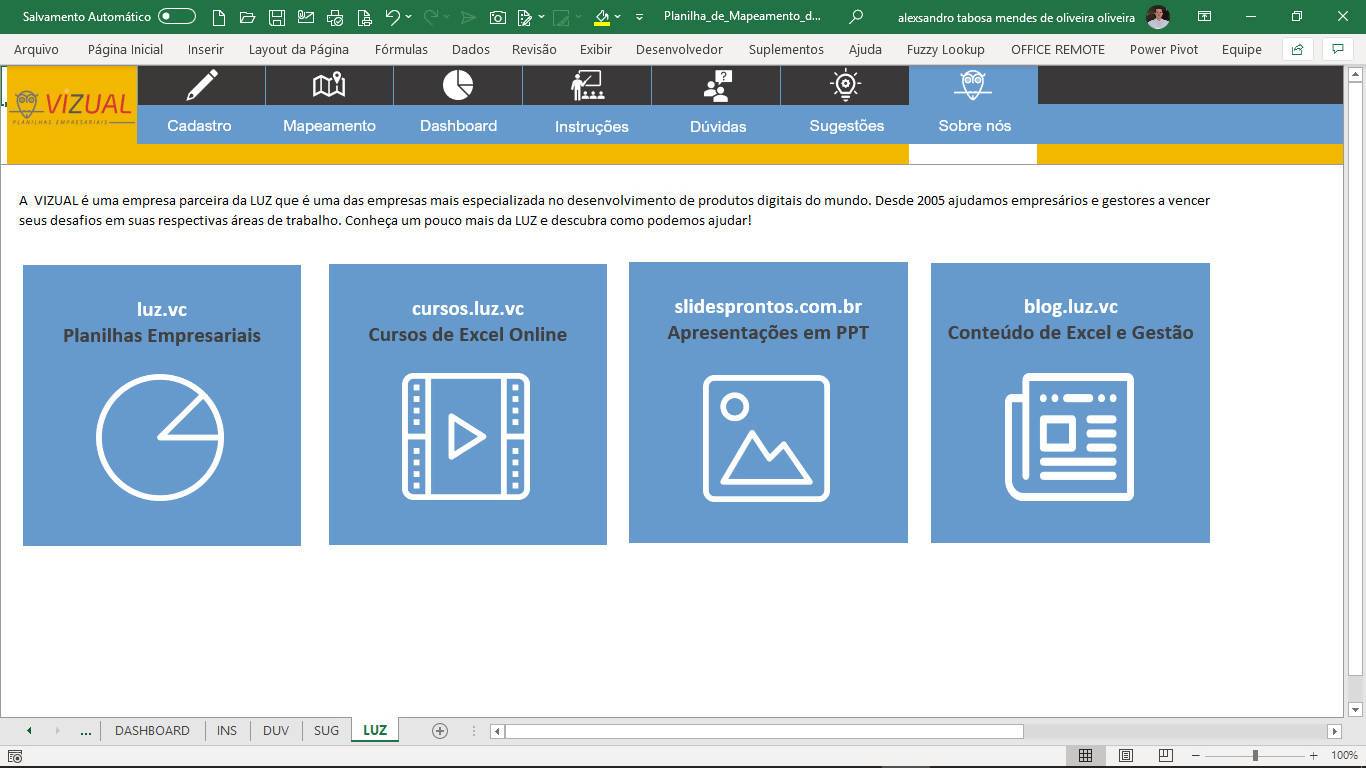Open the Arquivo menu
The width and height of the screenshot is (1366, 768).
[36, 49]
